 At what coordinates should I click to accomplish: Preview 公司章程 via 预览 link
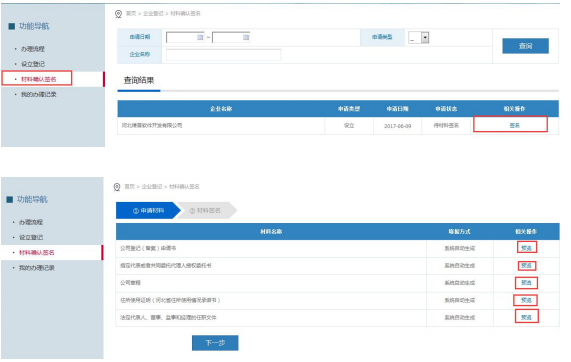(x=527, y=283)
